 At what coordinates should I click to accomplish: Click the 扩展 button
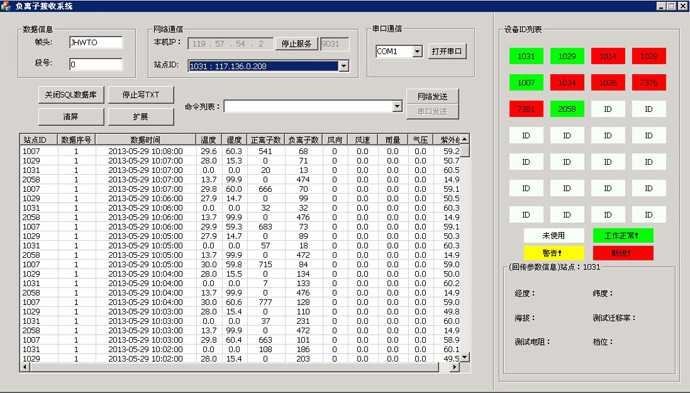coord(141,117)
